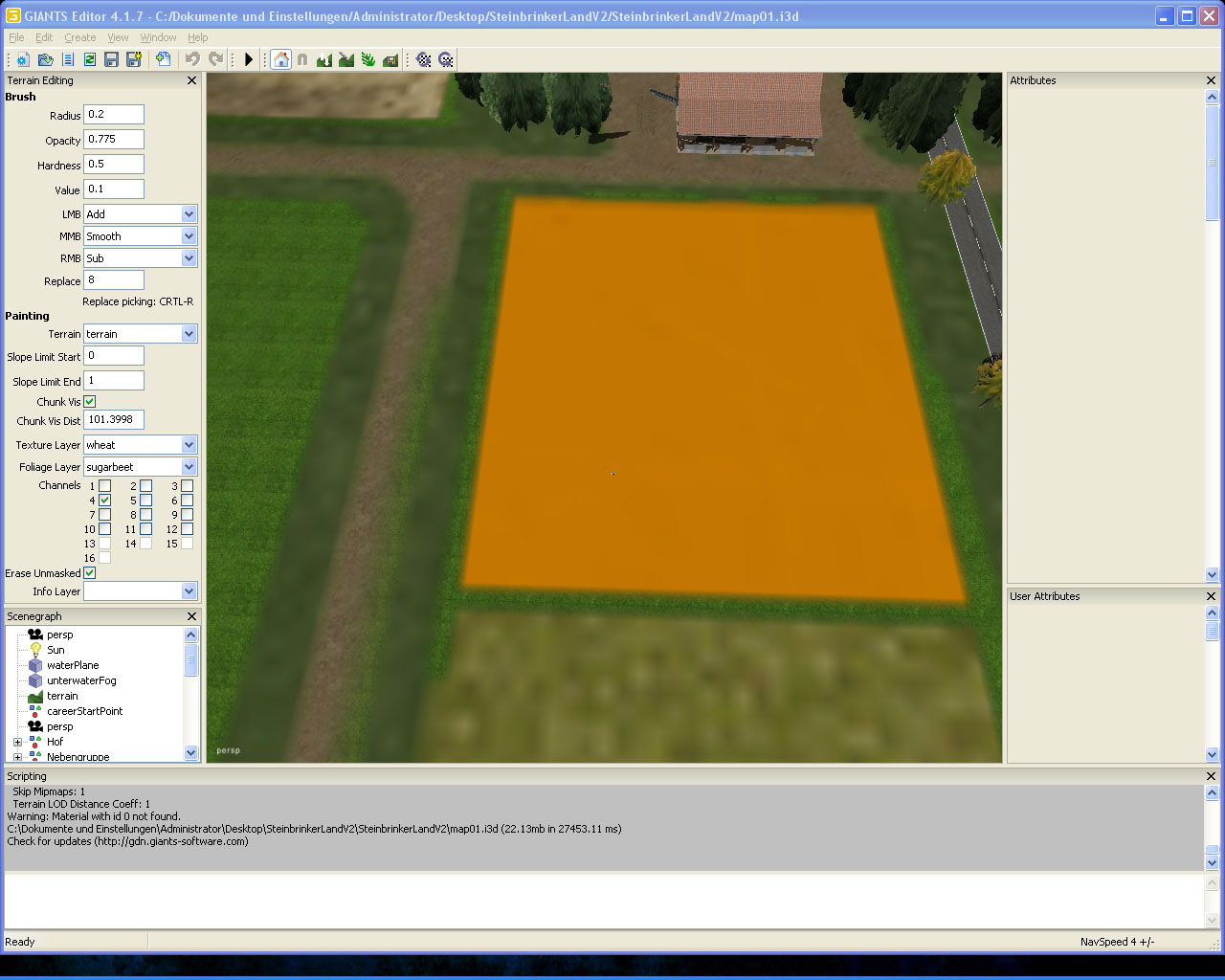Click the Save floppy disk icon
Image resolution: width=1225 pixels, height=980 pixels.
[111, 59]
